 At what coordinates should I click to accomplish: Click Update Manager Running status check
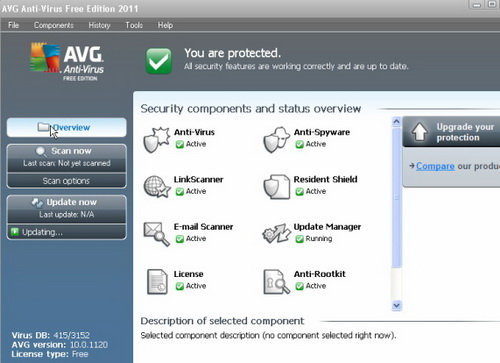[299, 239]
